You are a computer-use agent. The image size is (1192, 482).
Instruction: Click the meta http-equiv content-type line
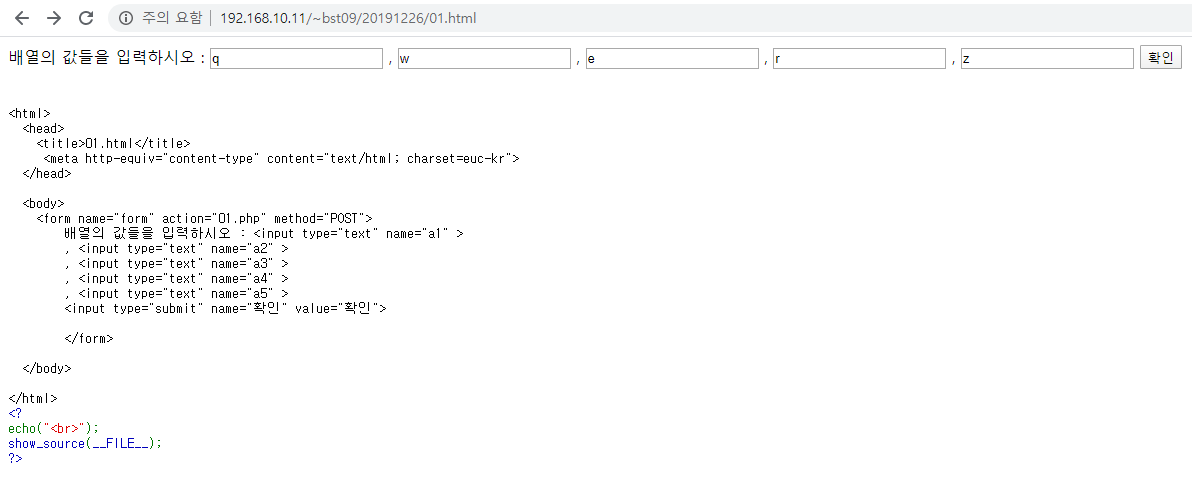point(281,158)
